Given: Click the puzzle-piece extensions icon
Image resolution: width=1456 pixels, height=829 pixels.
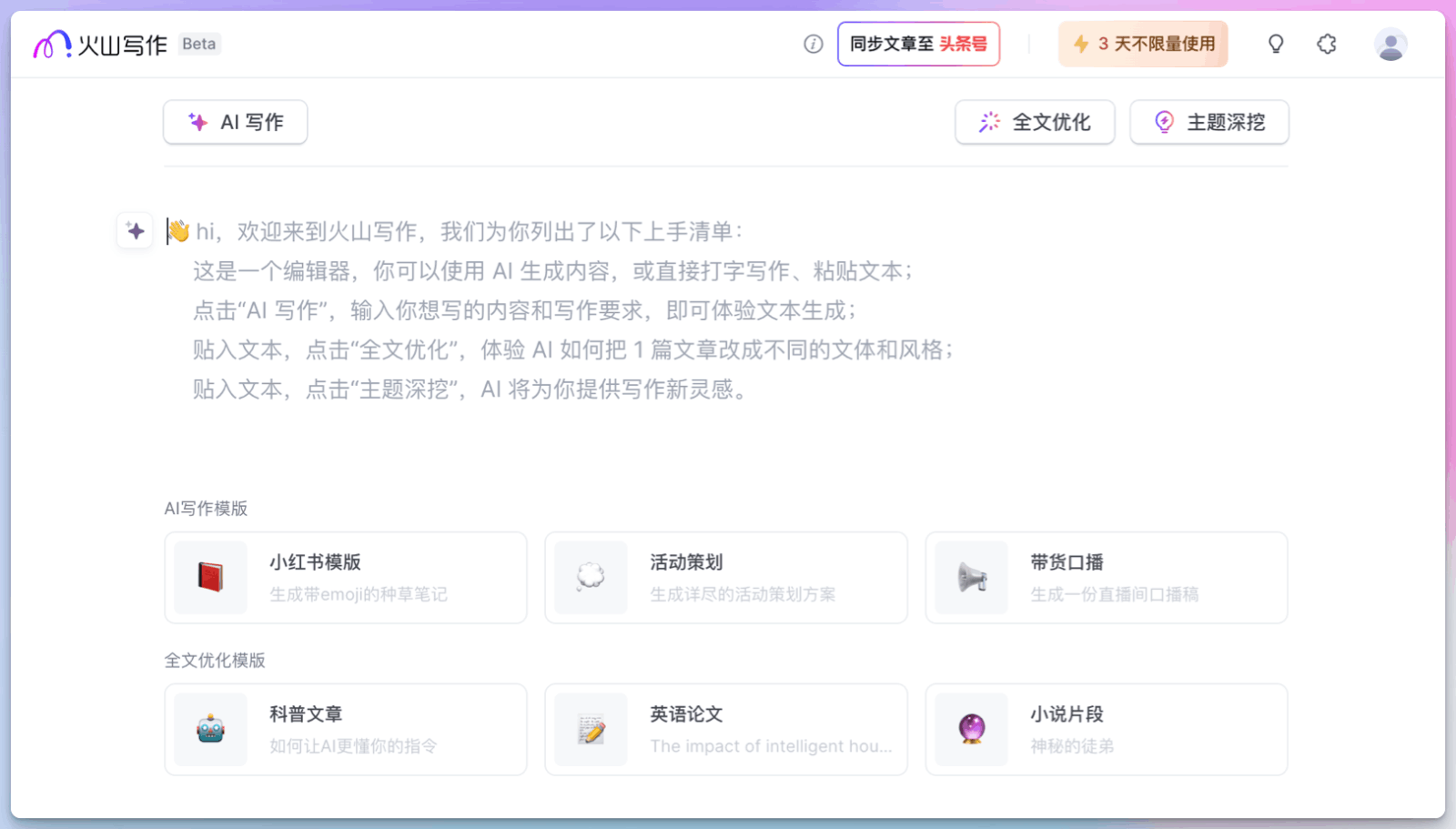Looking at the screenshot, I should [1327, 44].
